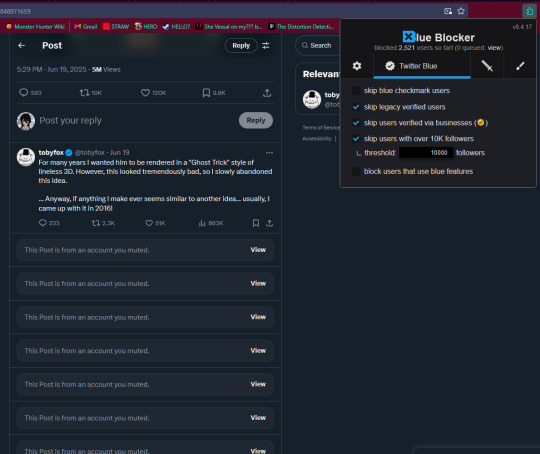540x454 pixels.
Task: Bookmark this page with the star icon
Action: point(461,11)
